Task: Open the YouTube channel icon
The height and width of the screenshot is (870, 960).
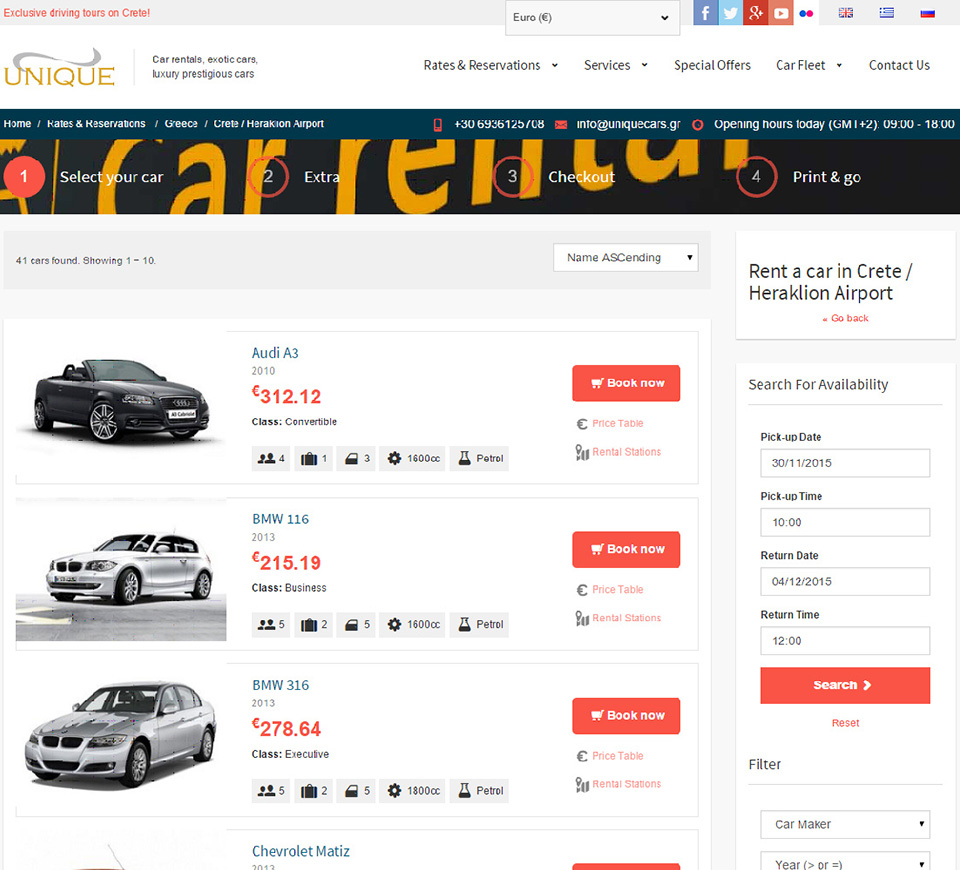Action: (x=781, y=13)
